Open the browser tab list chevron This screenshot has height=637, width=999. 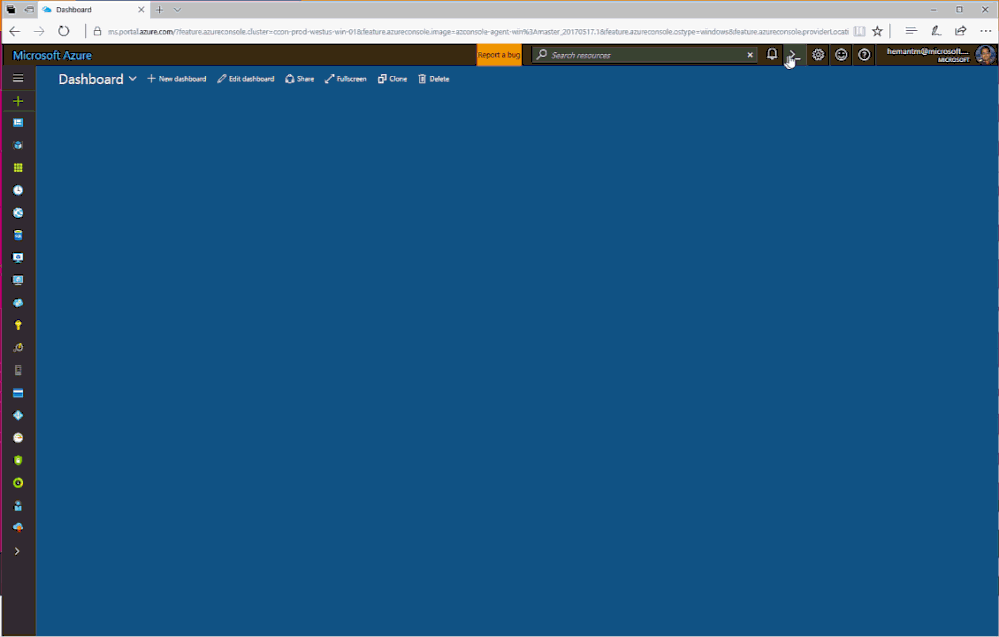pos(176,8)
